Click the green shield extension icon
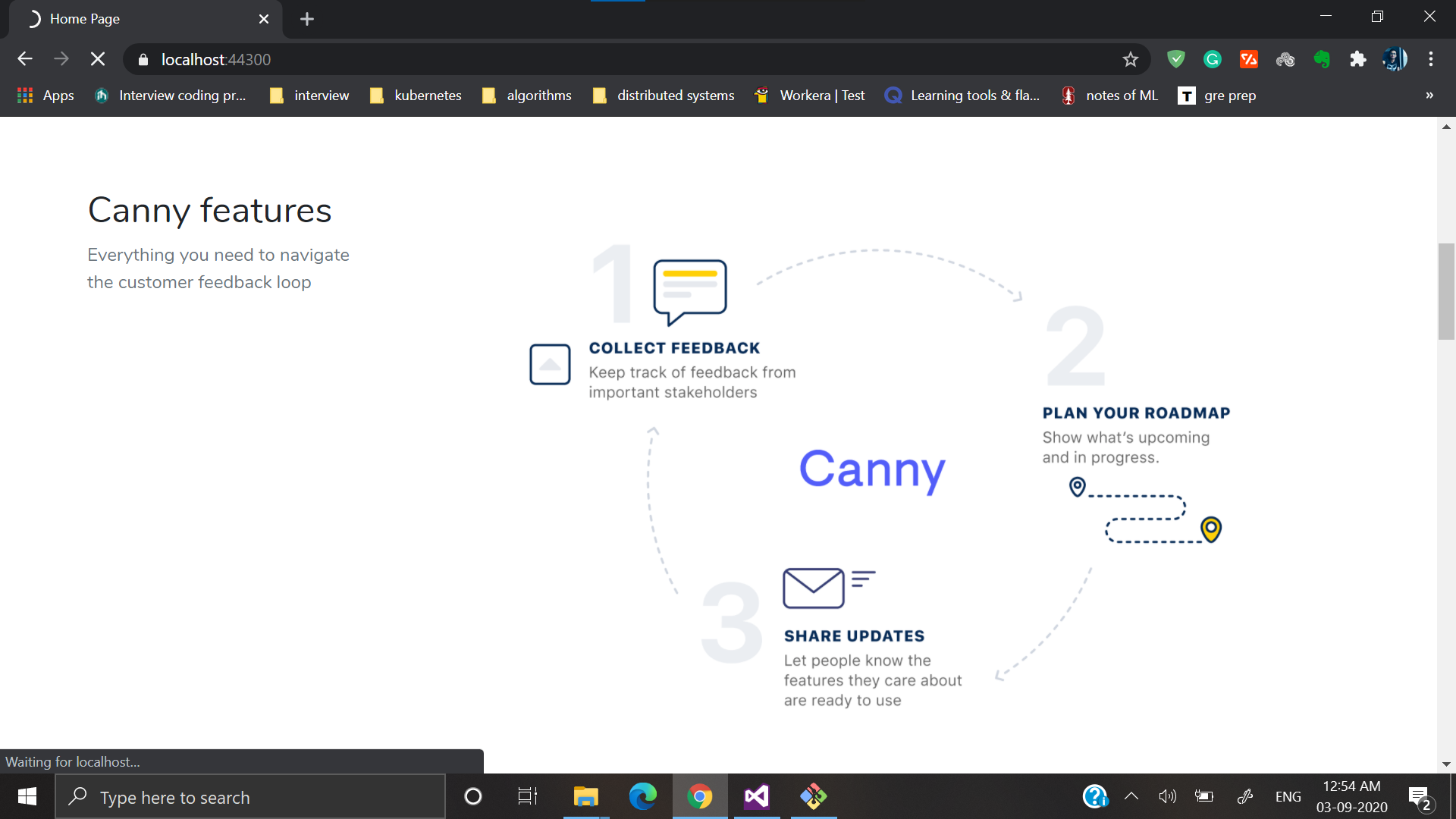 point(1175,59)
